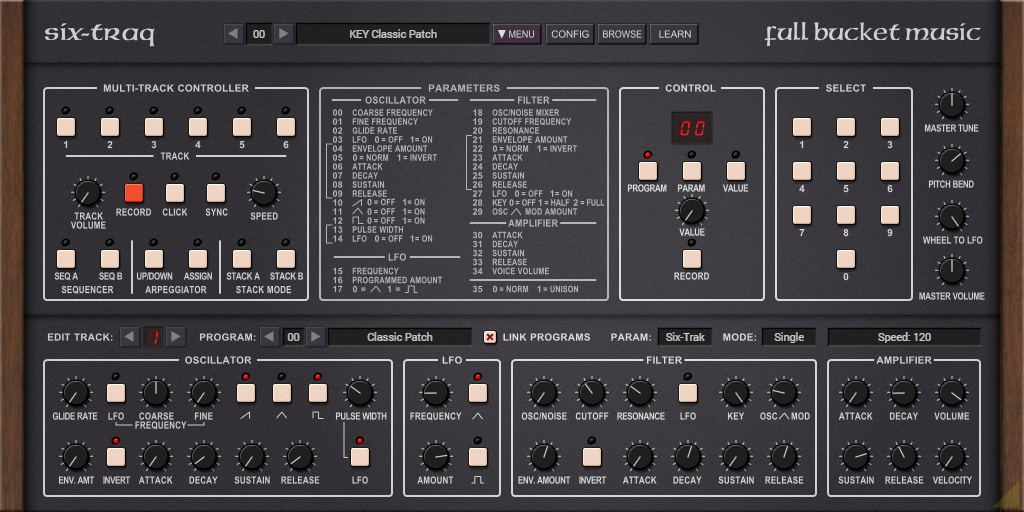The width and height of the screenshot is (1024, 512).
Task: Select track 3 in Multi-Track Controller
Action: [x=154, y=127]
